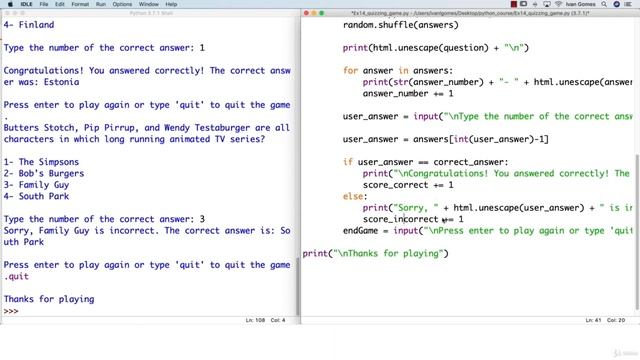
Task: Minimize the Ex14_quizzing_game.py editor window
Action: pos(314,13)
